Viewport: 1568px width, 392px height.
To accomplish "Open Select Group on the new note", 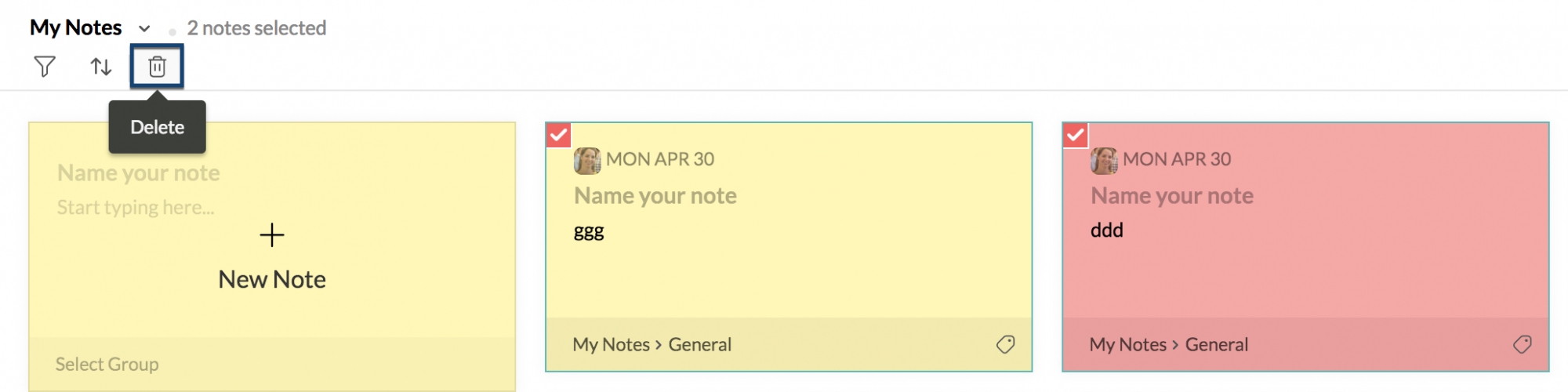I will click(107, 365).
